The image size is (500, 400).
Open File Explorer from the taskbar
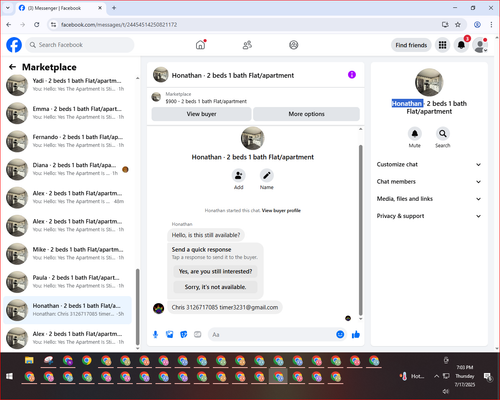tap(29, 360)
